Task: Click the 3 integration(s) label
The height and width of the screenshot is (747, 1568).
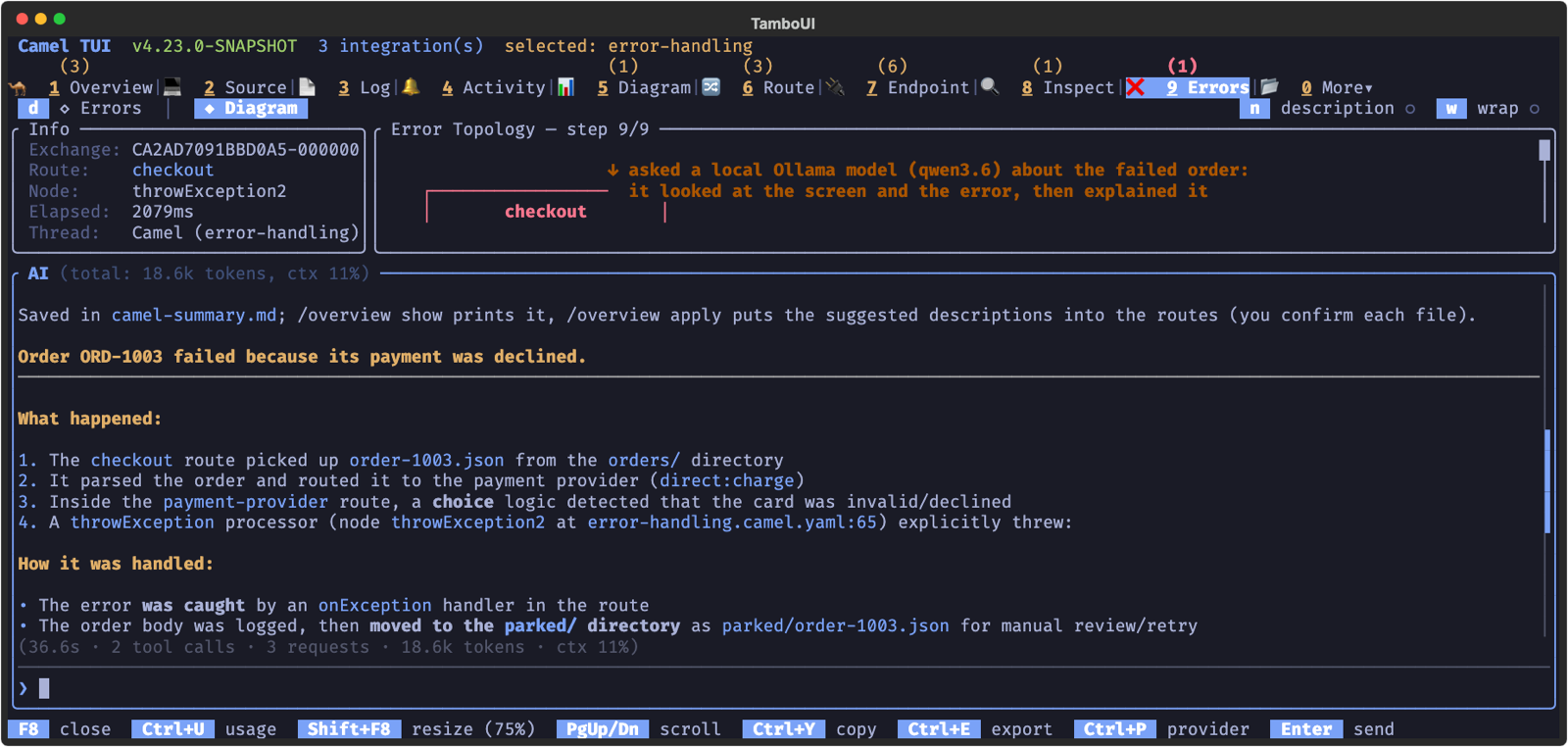Action: [x=401, y=46]
